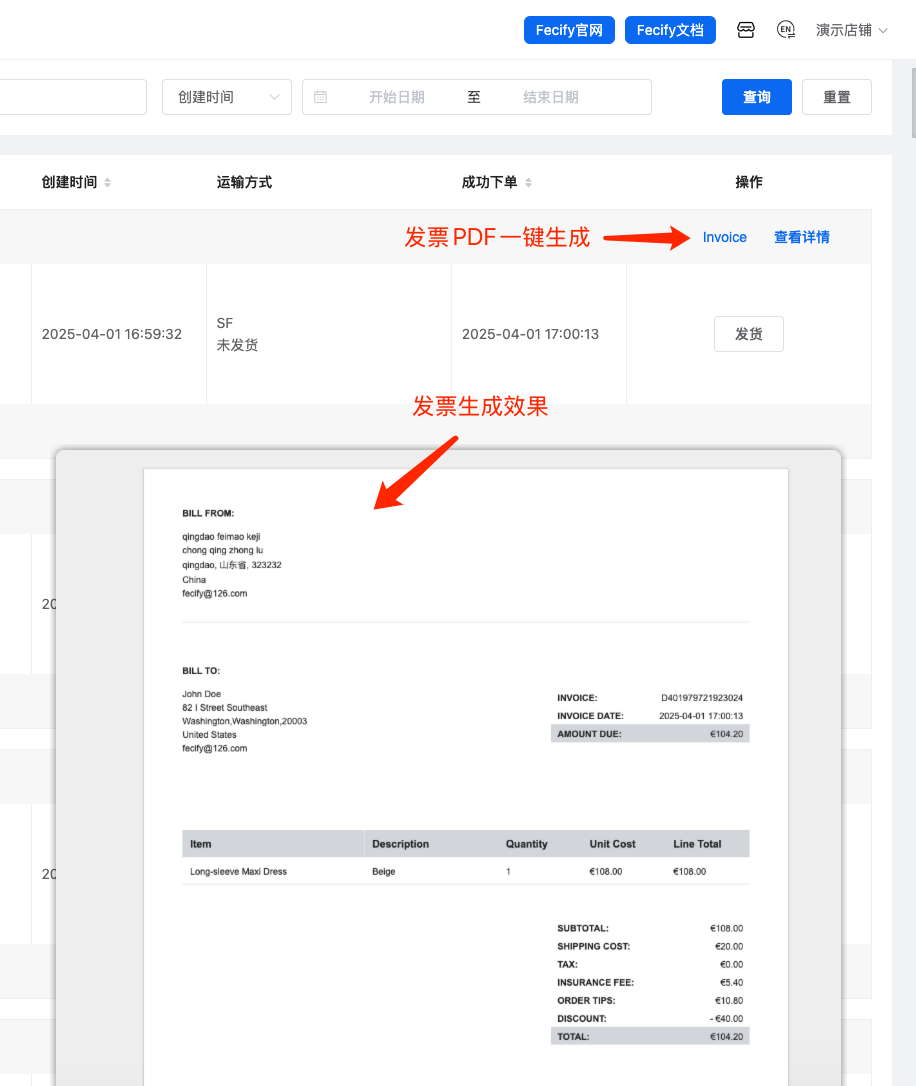This screenshot has width=916, height=1086.
Task: Click the DISCOUNT - €40.00 line
Action: pyautogui.click(x=650, y=1019)
